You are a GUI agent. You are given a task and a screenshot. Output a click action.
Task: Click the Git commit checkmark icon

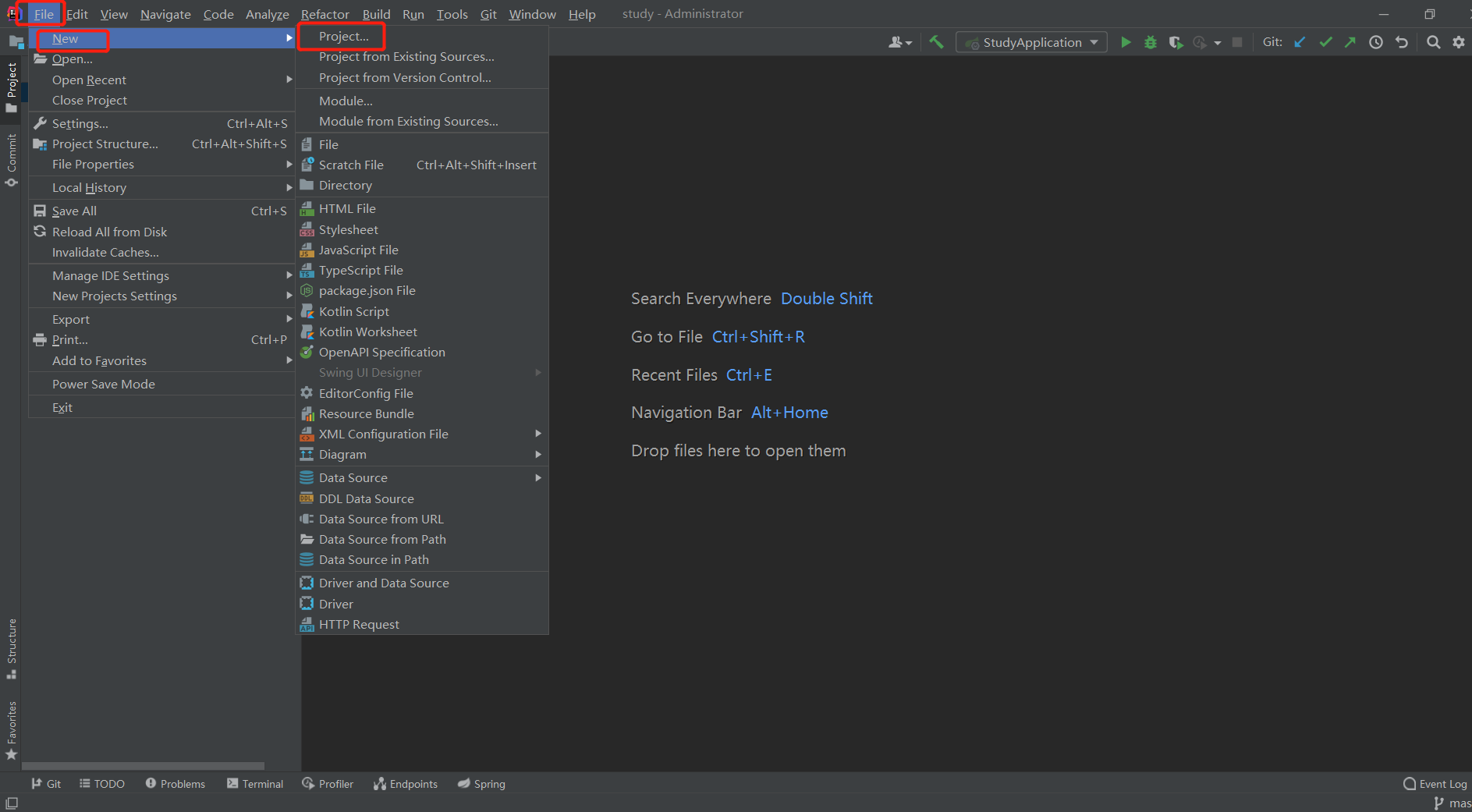click(1325, 43)
